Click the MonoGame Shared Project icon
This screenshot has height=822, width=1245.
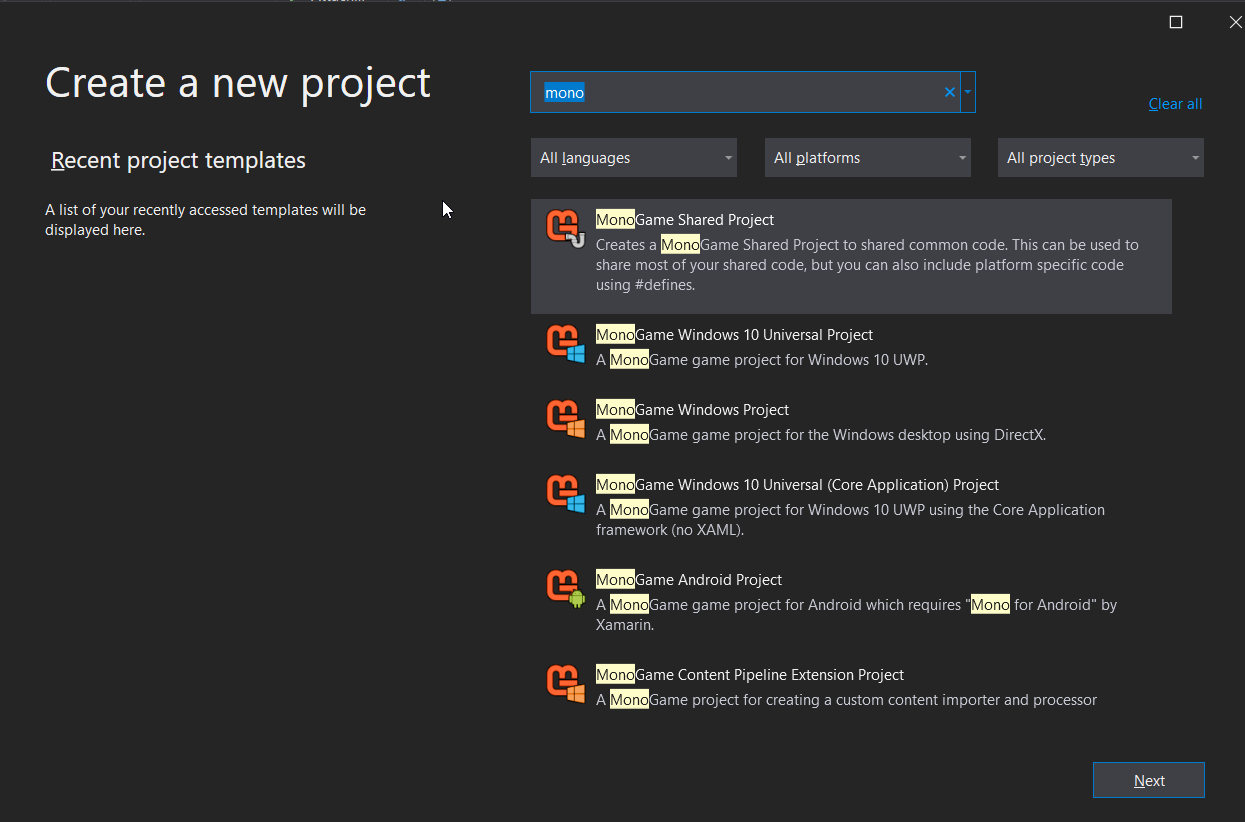tap(564, 228)
